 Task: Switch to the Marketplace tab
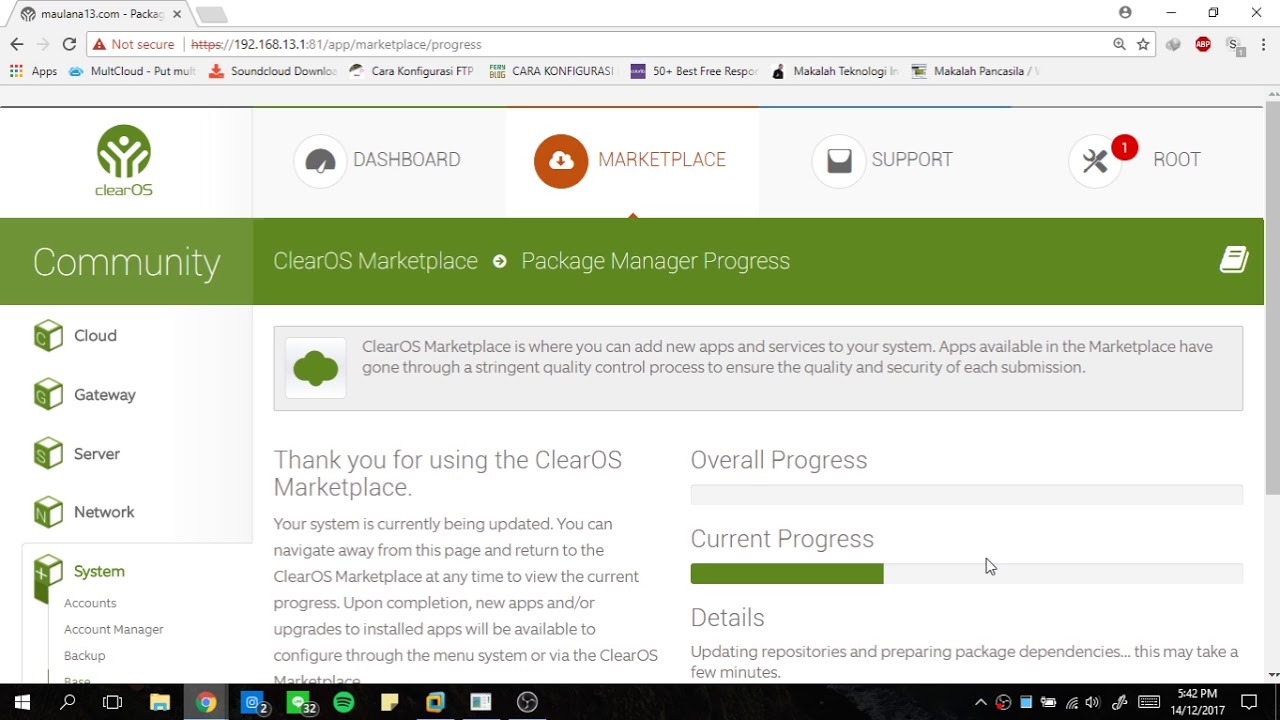tap(632, 161)
